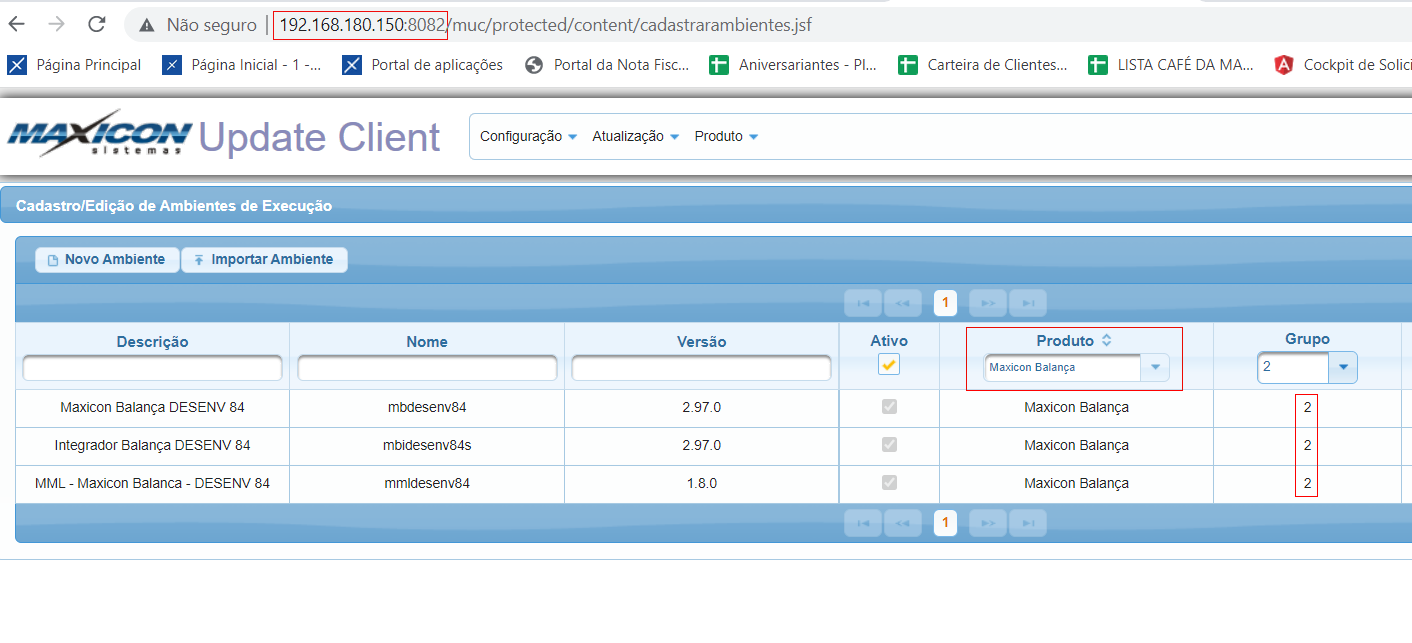Click the Nome filter field
The image size is (1412, 643).
coord(427,368)
